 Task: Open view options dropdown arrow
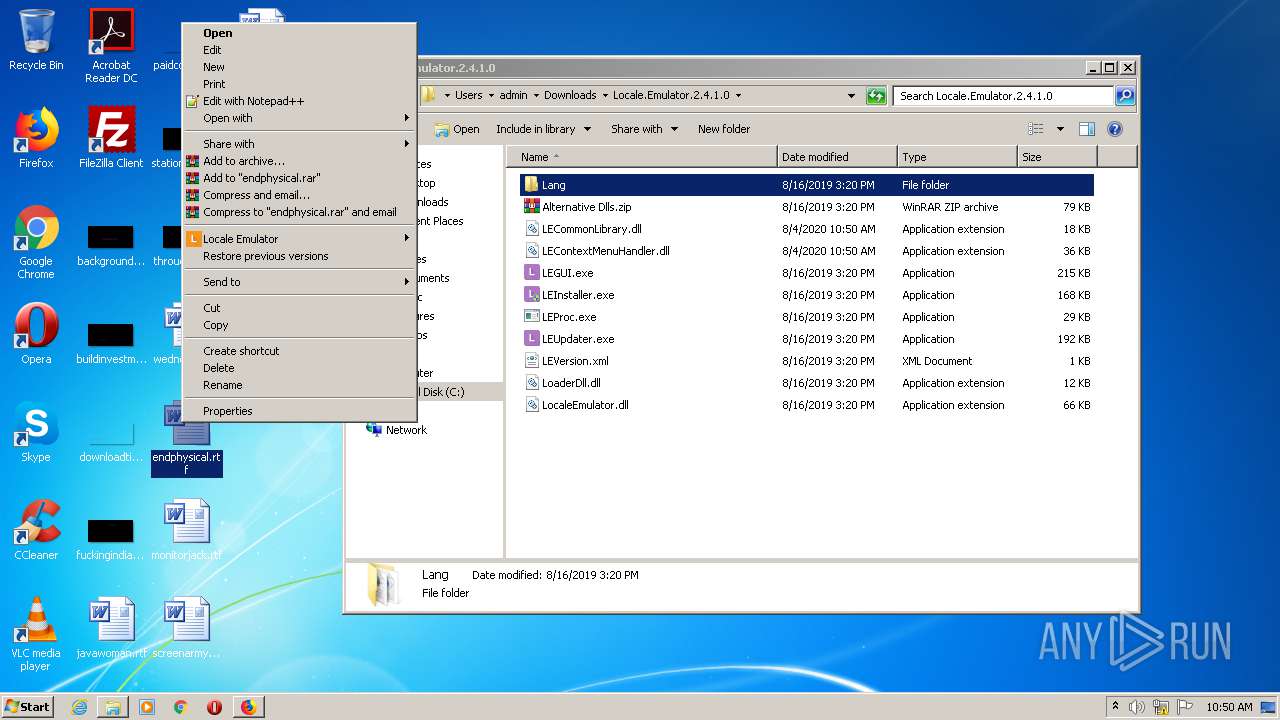[1060, 129]
